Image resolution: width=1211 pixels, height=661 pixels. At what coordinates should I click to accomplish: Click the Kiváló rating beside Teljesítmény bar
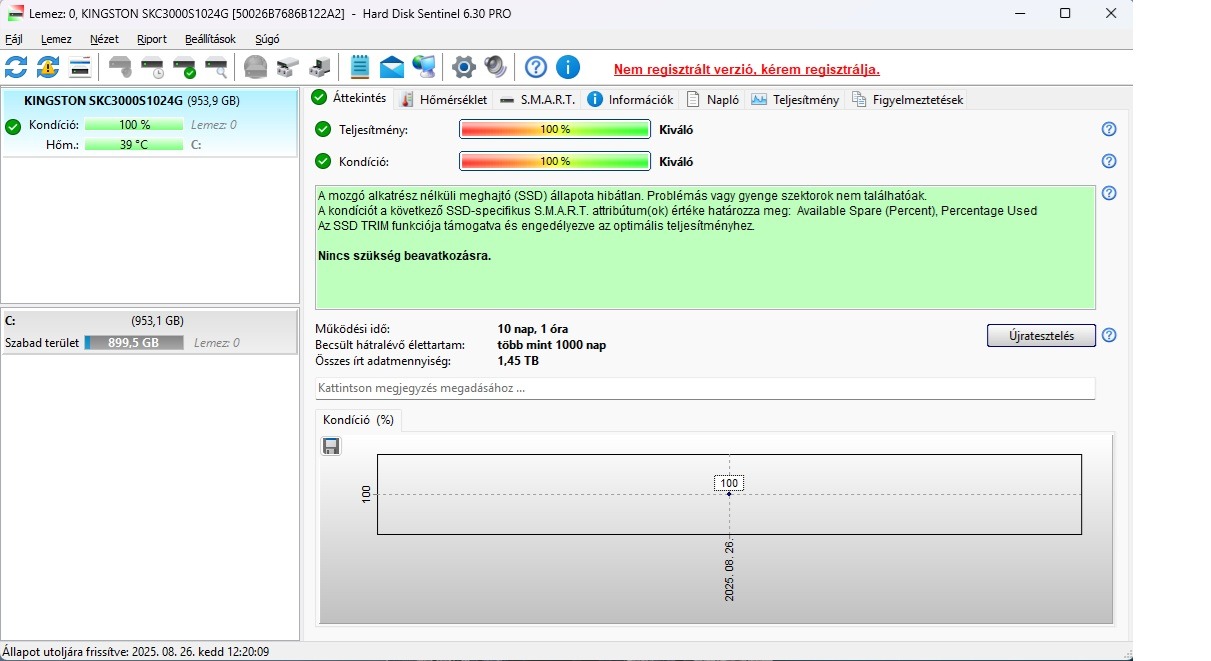pos(677,129)
